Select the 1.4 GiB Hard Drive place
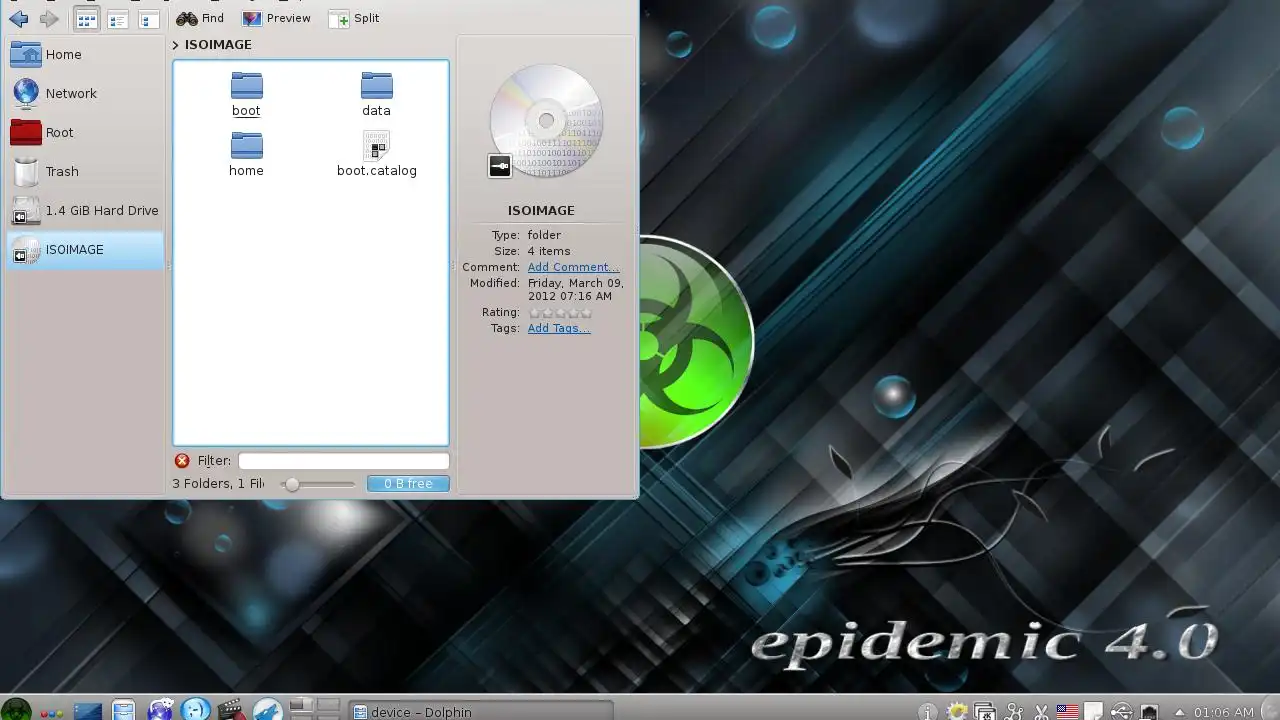The height and width of the screenshot is (720, 1280). coord(85,210)
